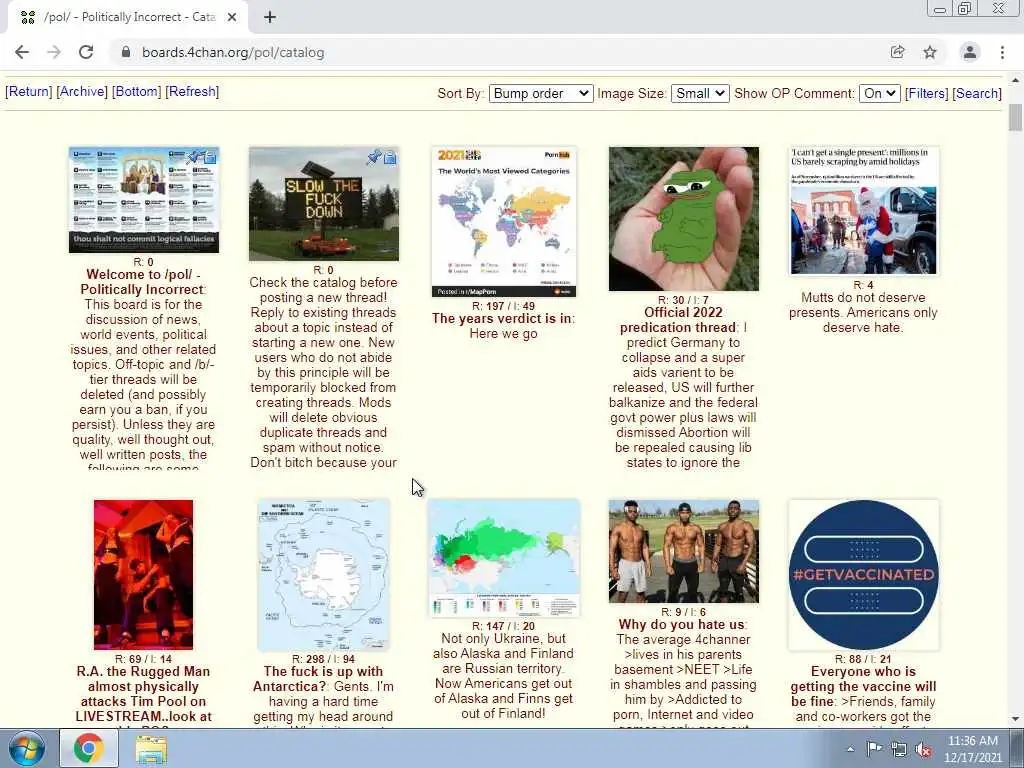Select the /pol/ Politically Incorrect tab
The height and width of the screenshot is (768, 1024).
tap(128, 17)
